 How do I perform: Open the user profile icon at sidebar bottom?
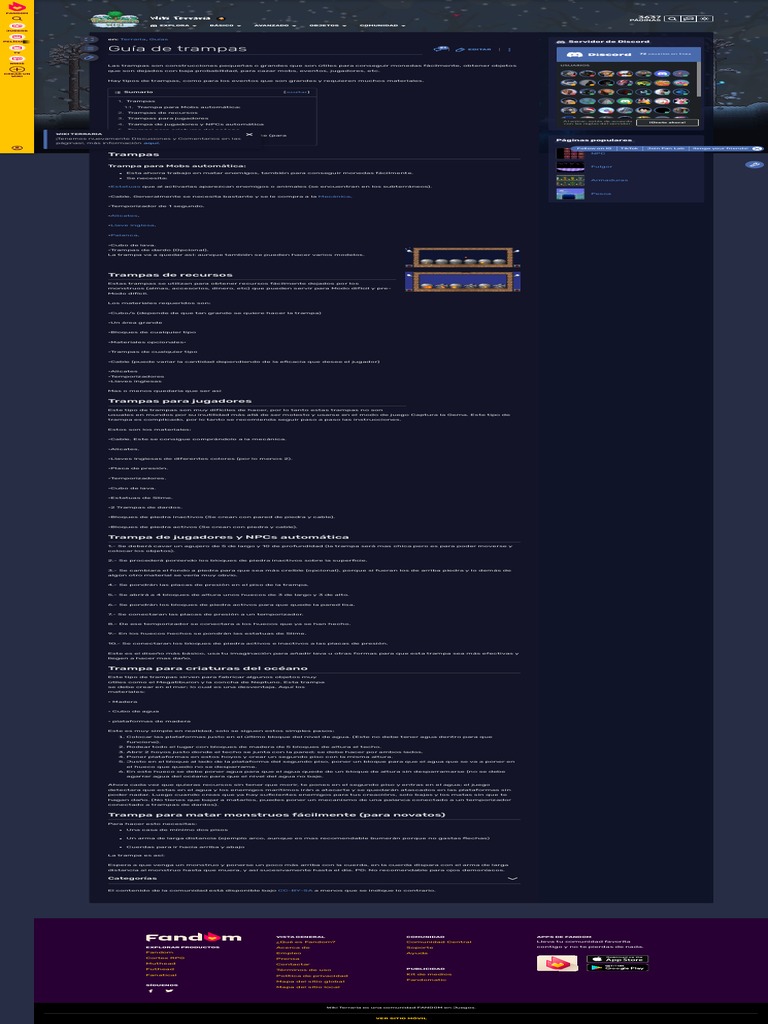click(17, 148)
